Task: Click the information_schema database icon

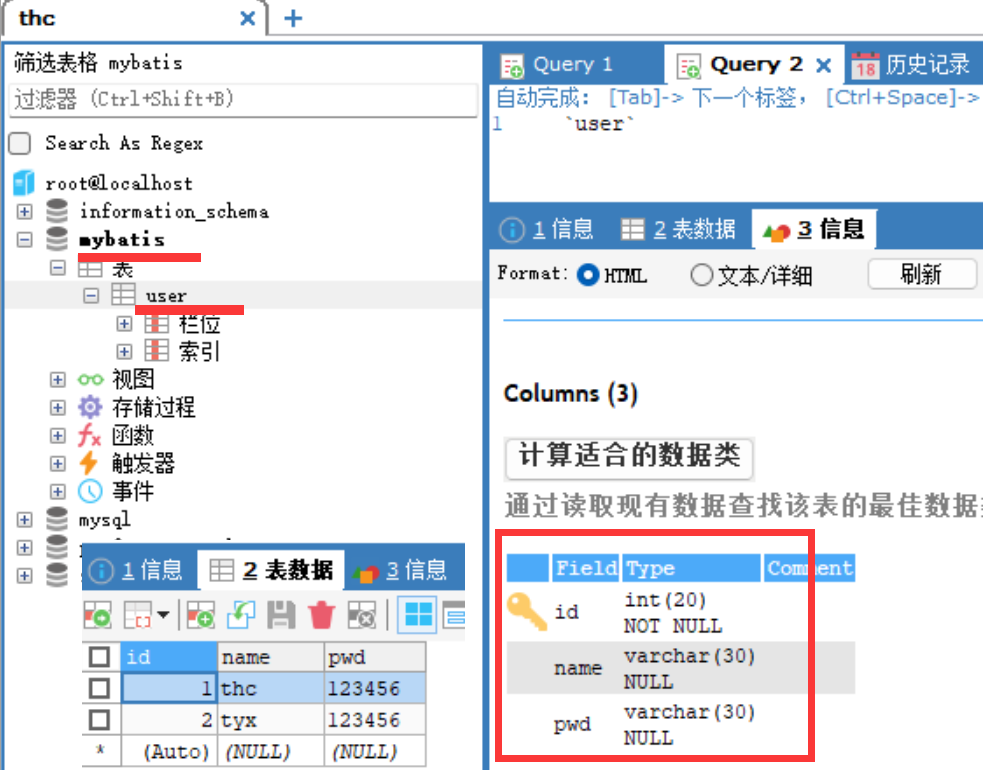Action: tap(57, 211)
